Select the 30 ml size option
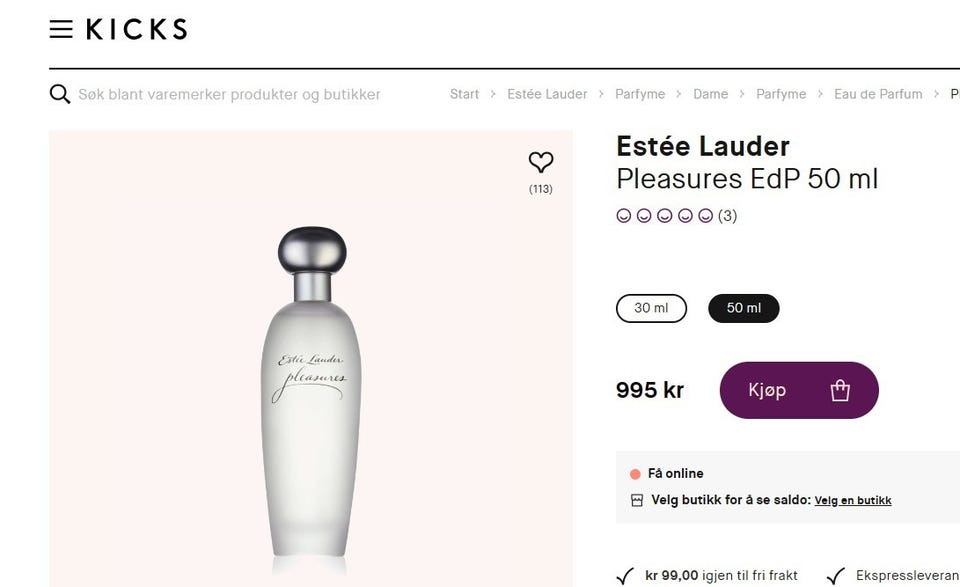 [x=651, y=308]
